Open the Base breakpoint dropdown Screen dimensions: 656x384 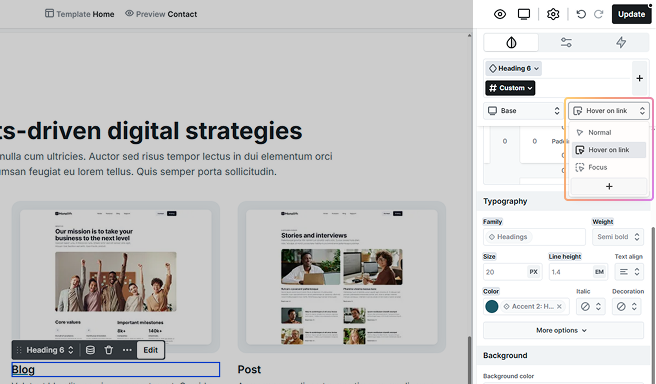coord(524,111)
